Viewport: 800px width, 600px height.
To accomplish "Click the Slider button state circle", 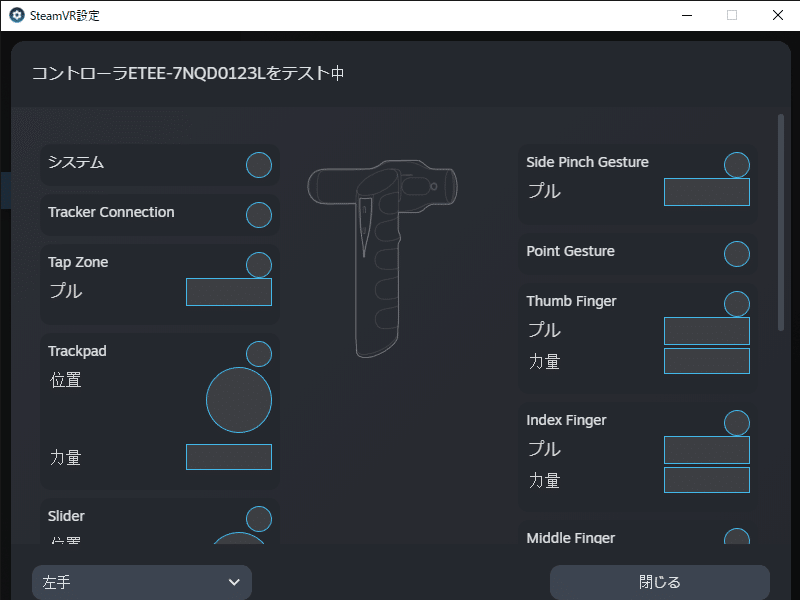I will tap(259, 519).
